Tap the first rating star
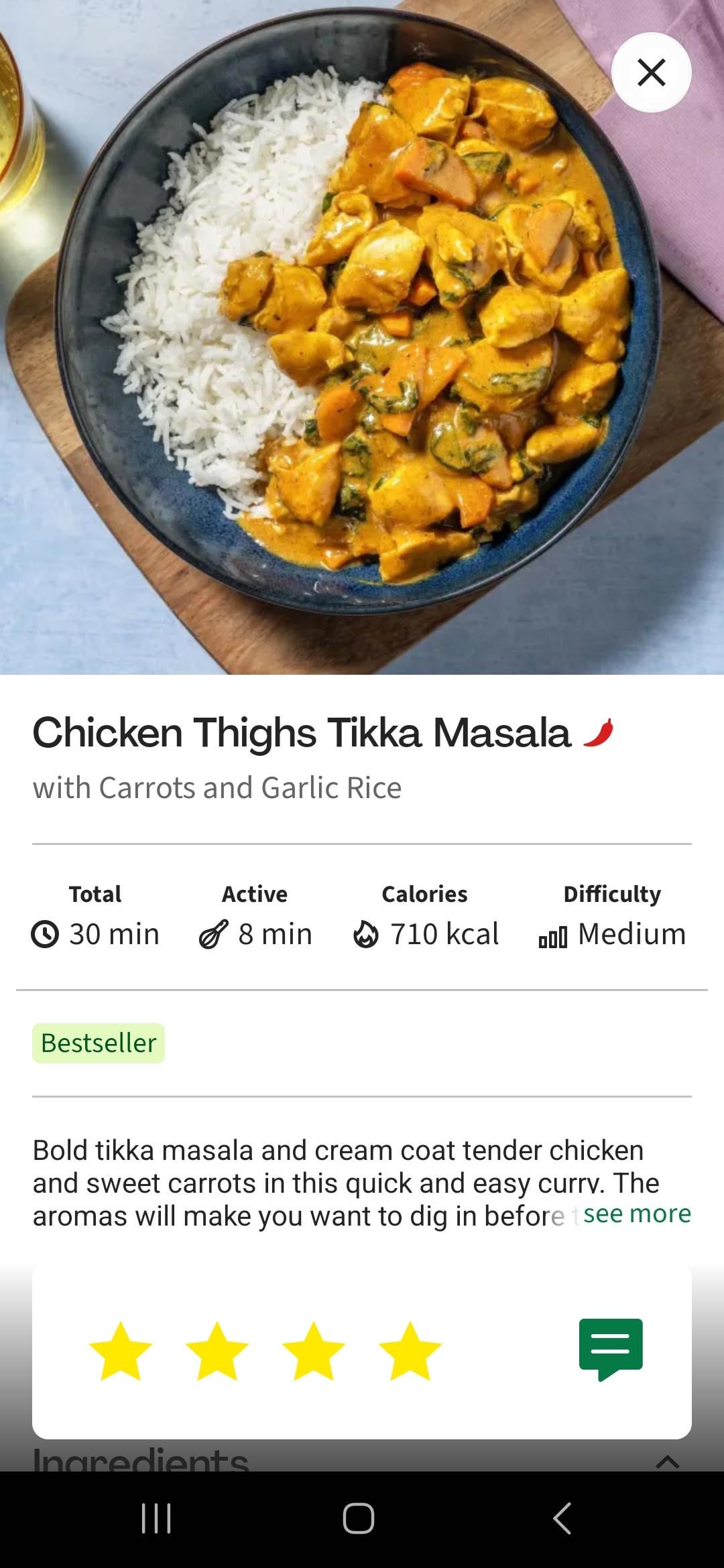This screenshot has height=1568, width=724. click(121, 1352)
